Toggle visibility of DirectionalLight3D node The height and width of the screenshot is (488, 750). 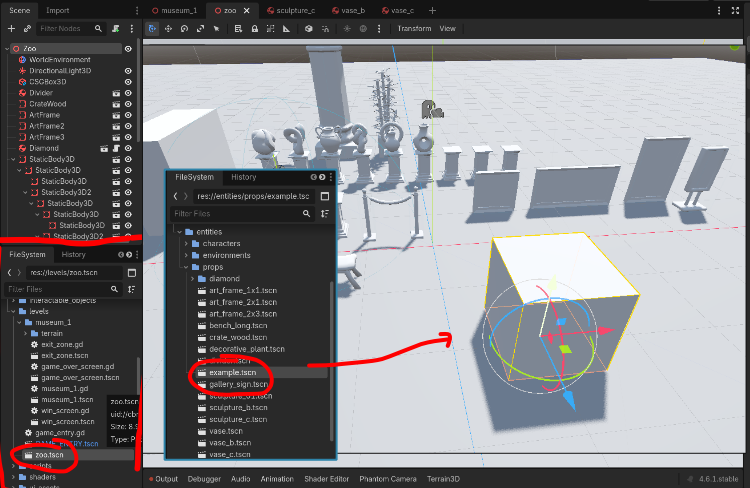(x=128, y=71)
